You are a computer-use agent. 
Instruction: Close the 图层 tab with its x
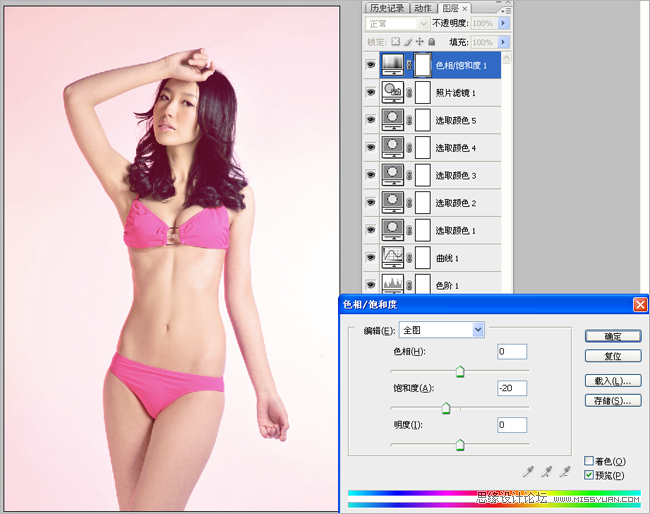coord(465,8)
